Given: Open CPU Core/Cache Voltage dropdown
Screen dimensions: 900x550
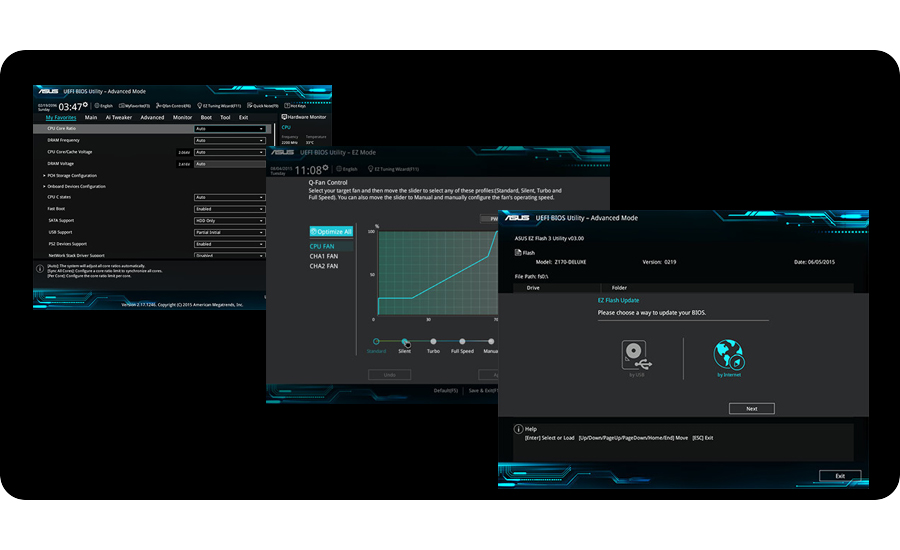Looking at the screenshot, I should click(230, 152).
